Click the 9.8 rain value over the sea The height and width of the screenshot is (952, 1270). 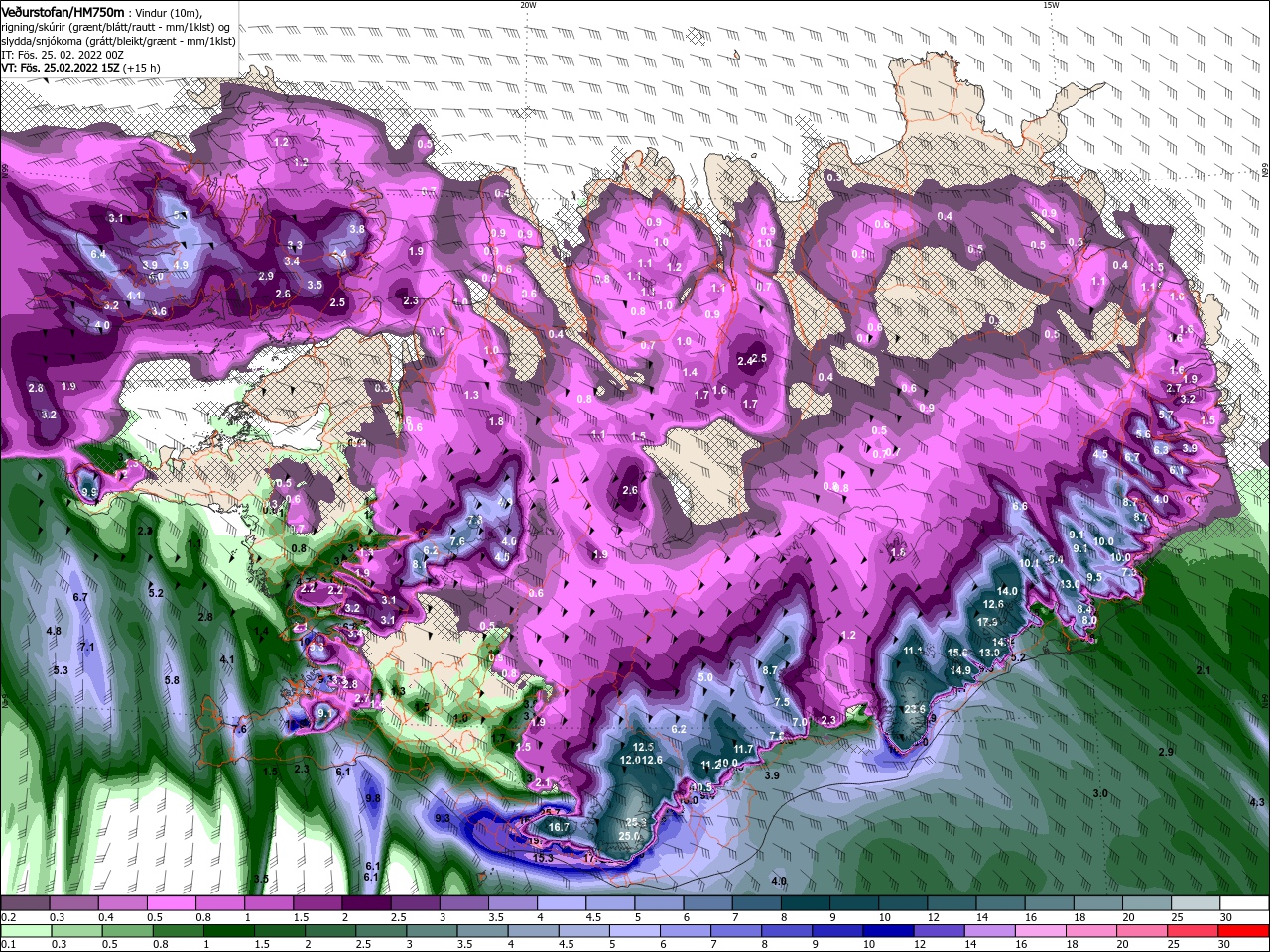(x=373, y=798)
